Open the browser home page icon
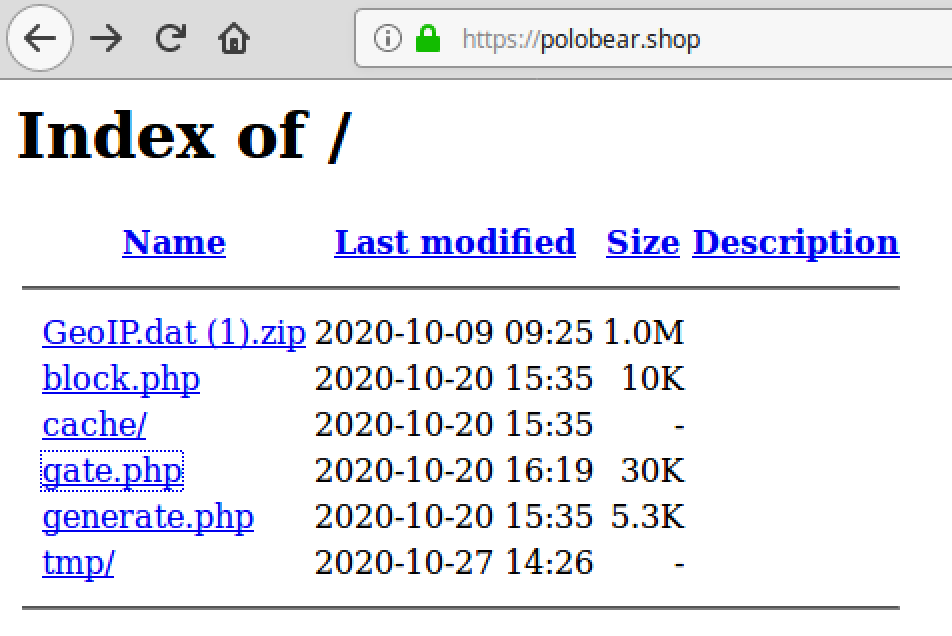952x636 pixels. pos(234,38)
